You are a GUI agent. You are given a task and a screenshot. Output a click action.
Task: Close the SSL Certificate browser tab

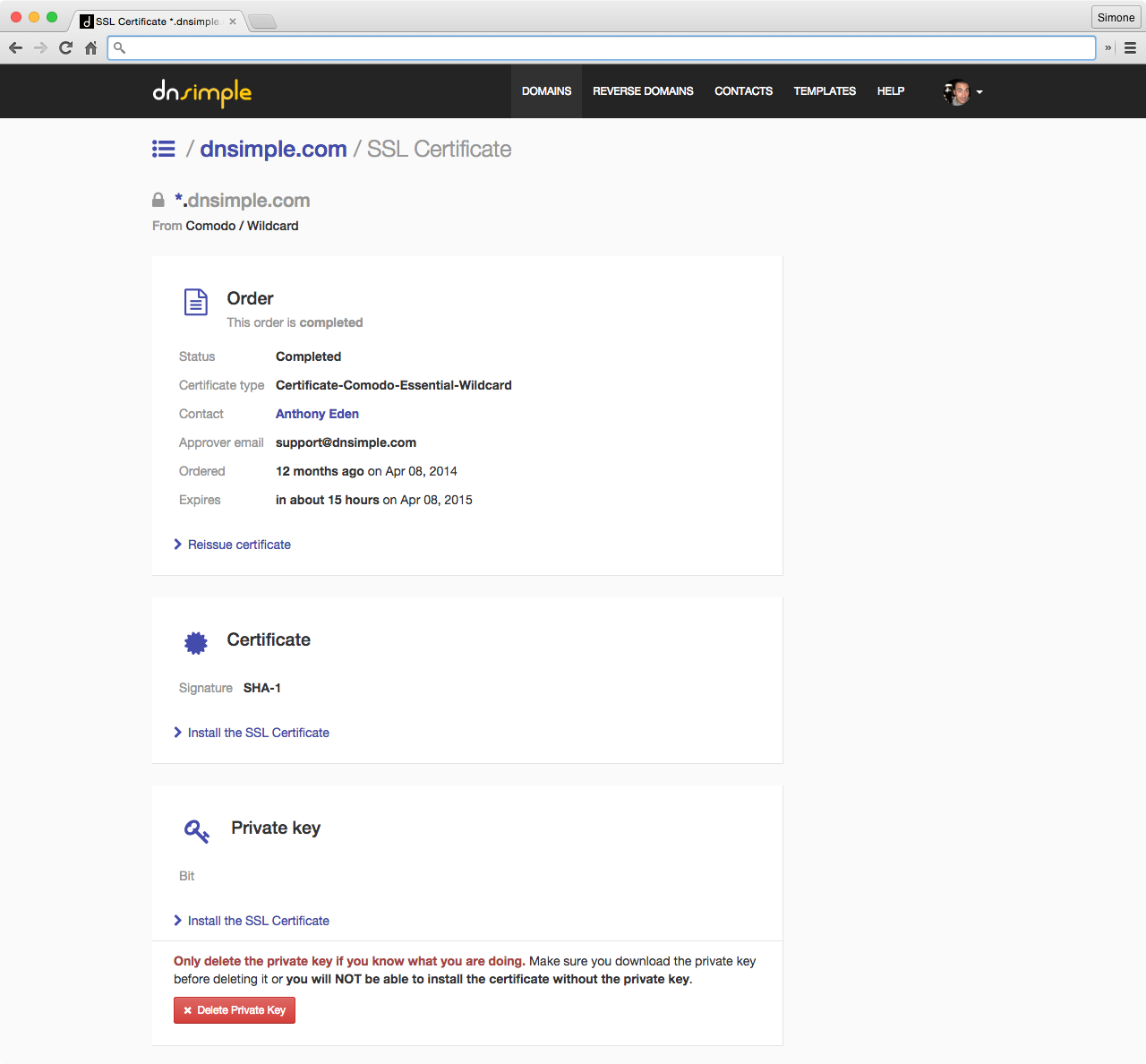coord(233,21)
